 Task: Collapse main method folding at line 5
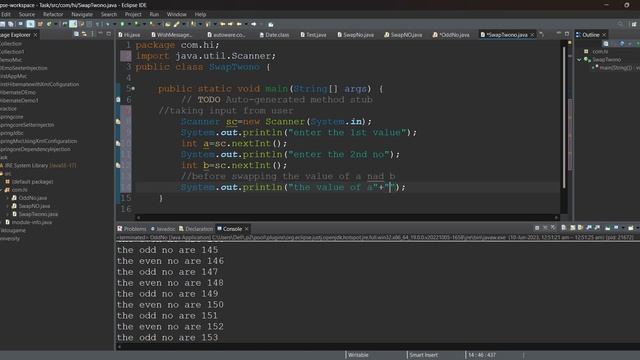click(133, 89)
